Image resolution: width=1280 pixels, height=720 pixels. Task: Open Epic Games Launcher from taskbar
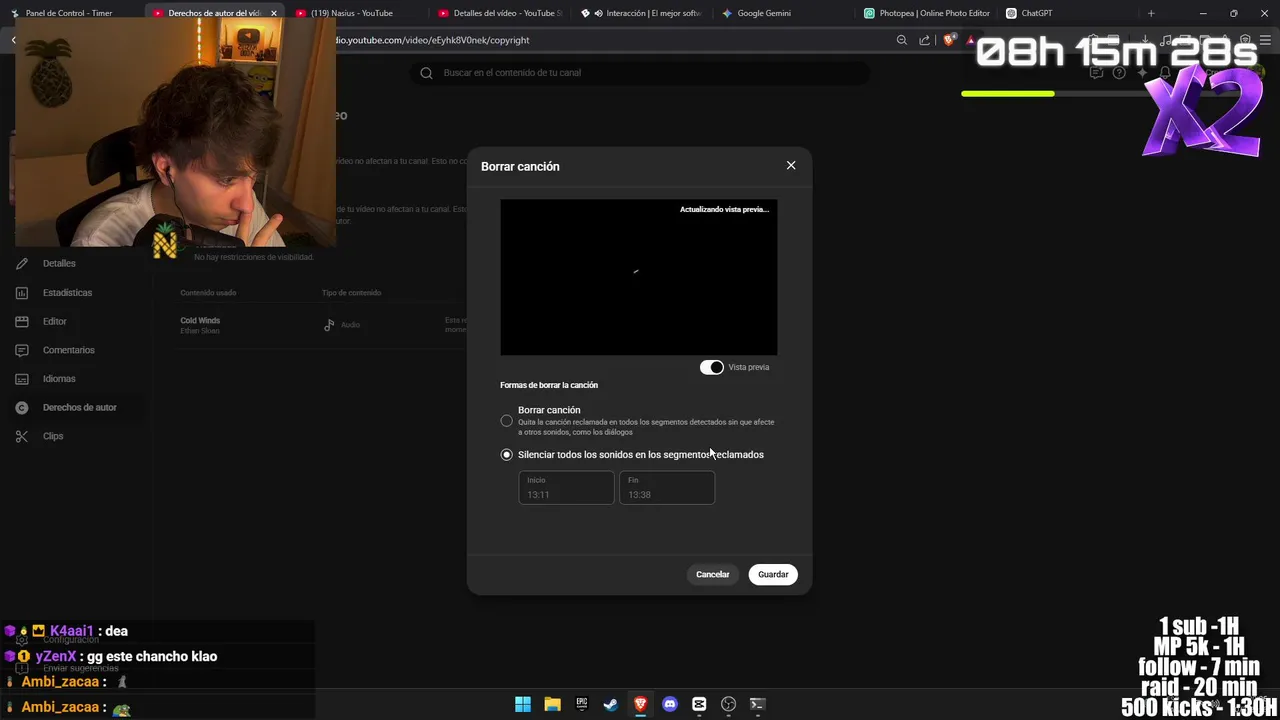[582, 704]
